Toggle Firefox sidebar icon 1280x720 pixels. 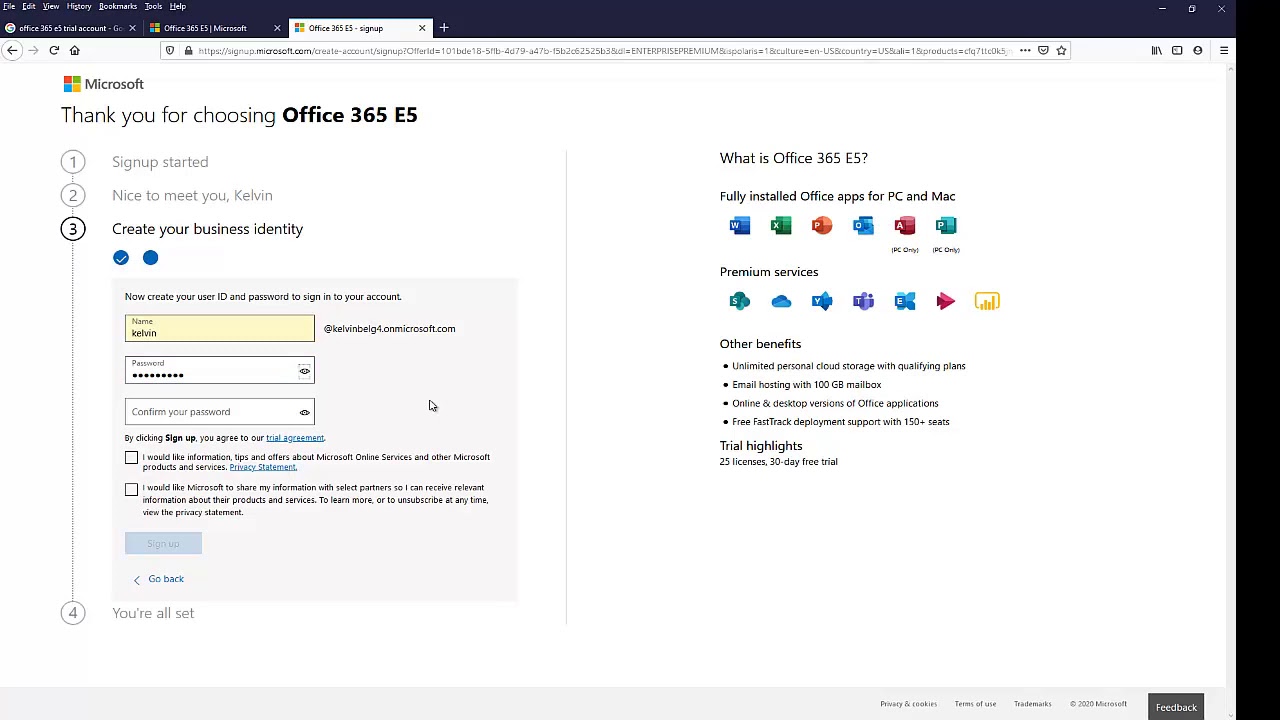1177,50
